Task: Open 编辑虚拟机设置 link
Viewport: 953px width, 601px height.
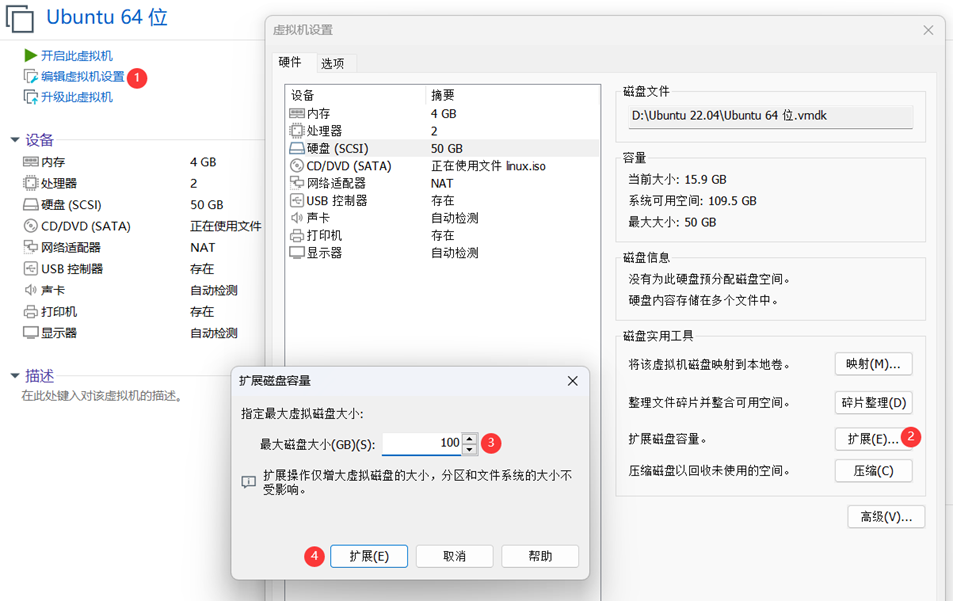Action: tap(83, 77)
